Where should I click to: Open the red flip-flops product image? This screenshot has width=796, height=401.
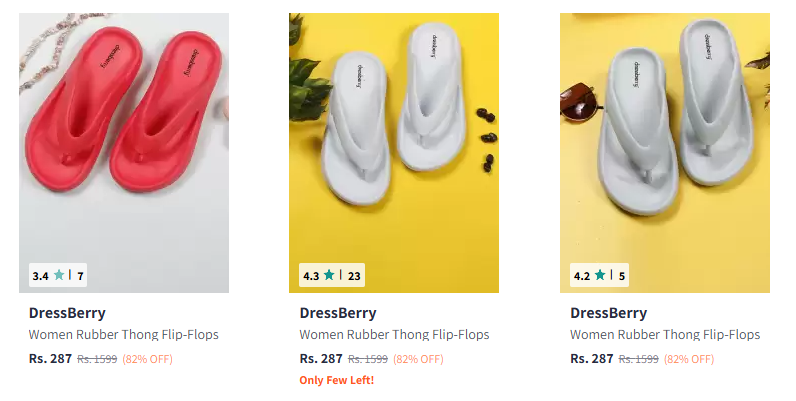coord(124,153)
